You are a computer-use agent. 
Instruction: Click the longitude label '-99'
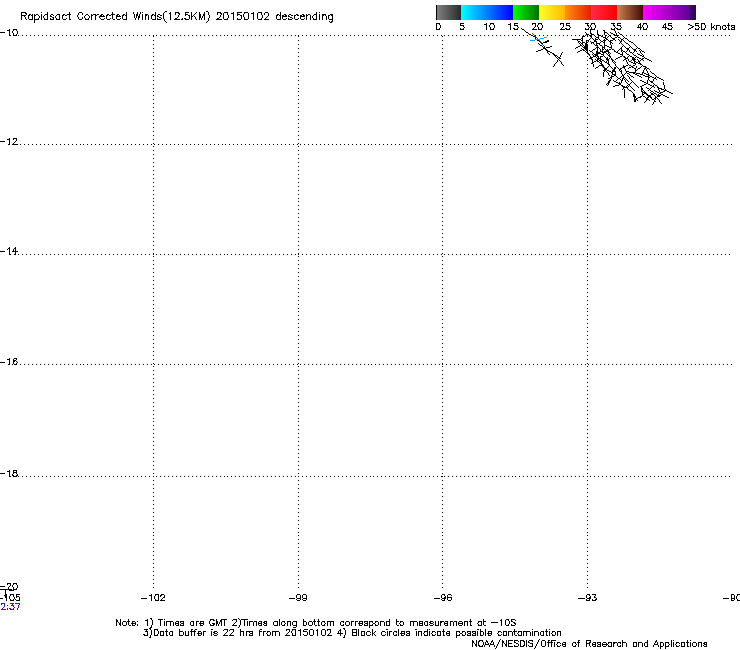[298, 598]
